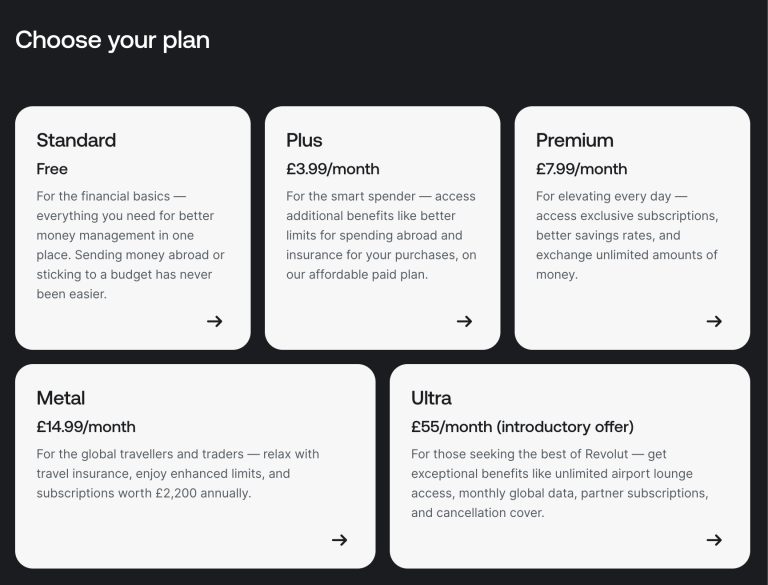
Task: Click the Premium plan description text
Action: 627,235
